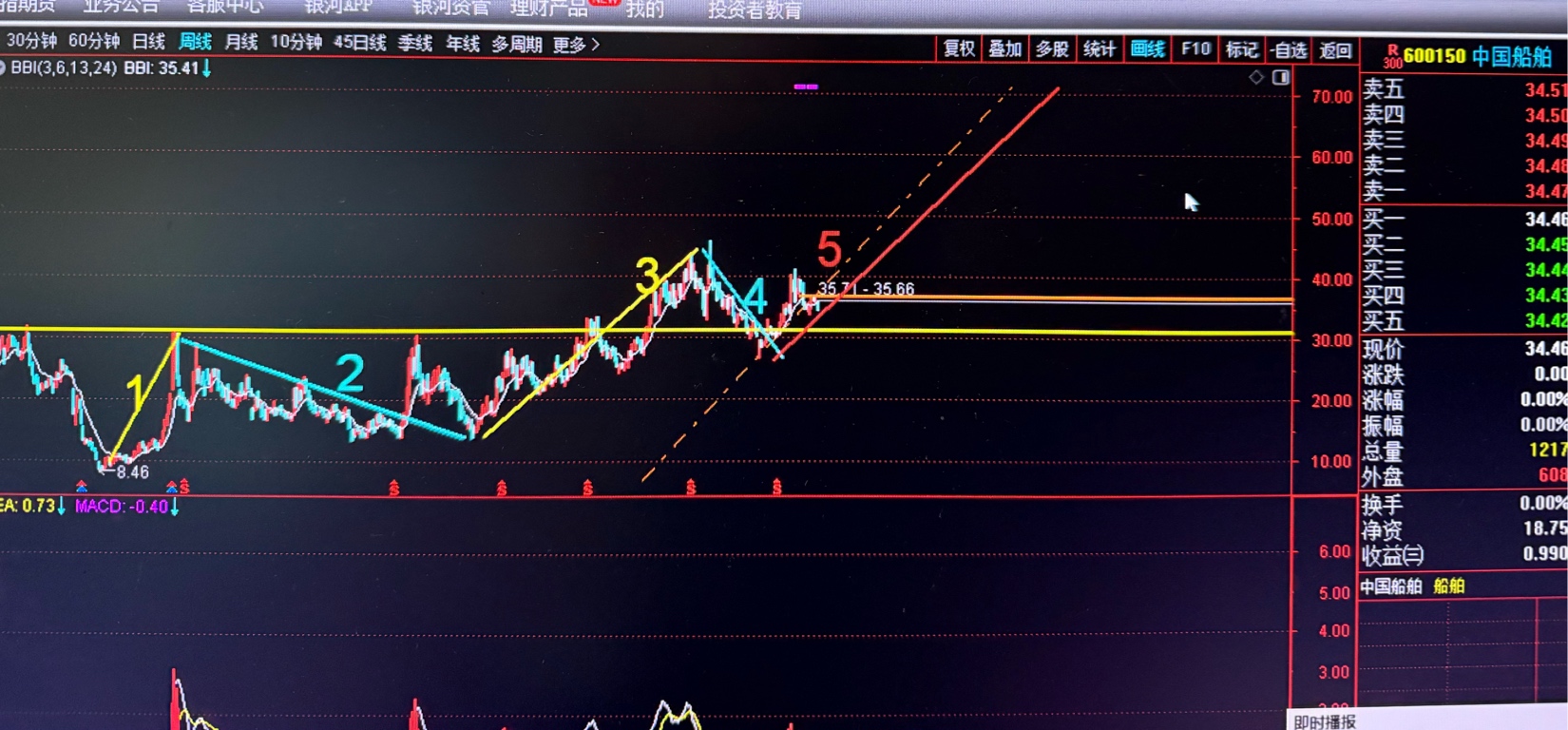Viewport: 1568px width, 730px height.
Task: Select the 中国船舶 tab below the quote
Action: click(1391, 586)
